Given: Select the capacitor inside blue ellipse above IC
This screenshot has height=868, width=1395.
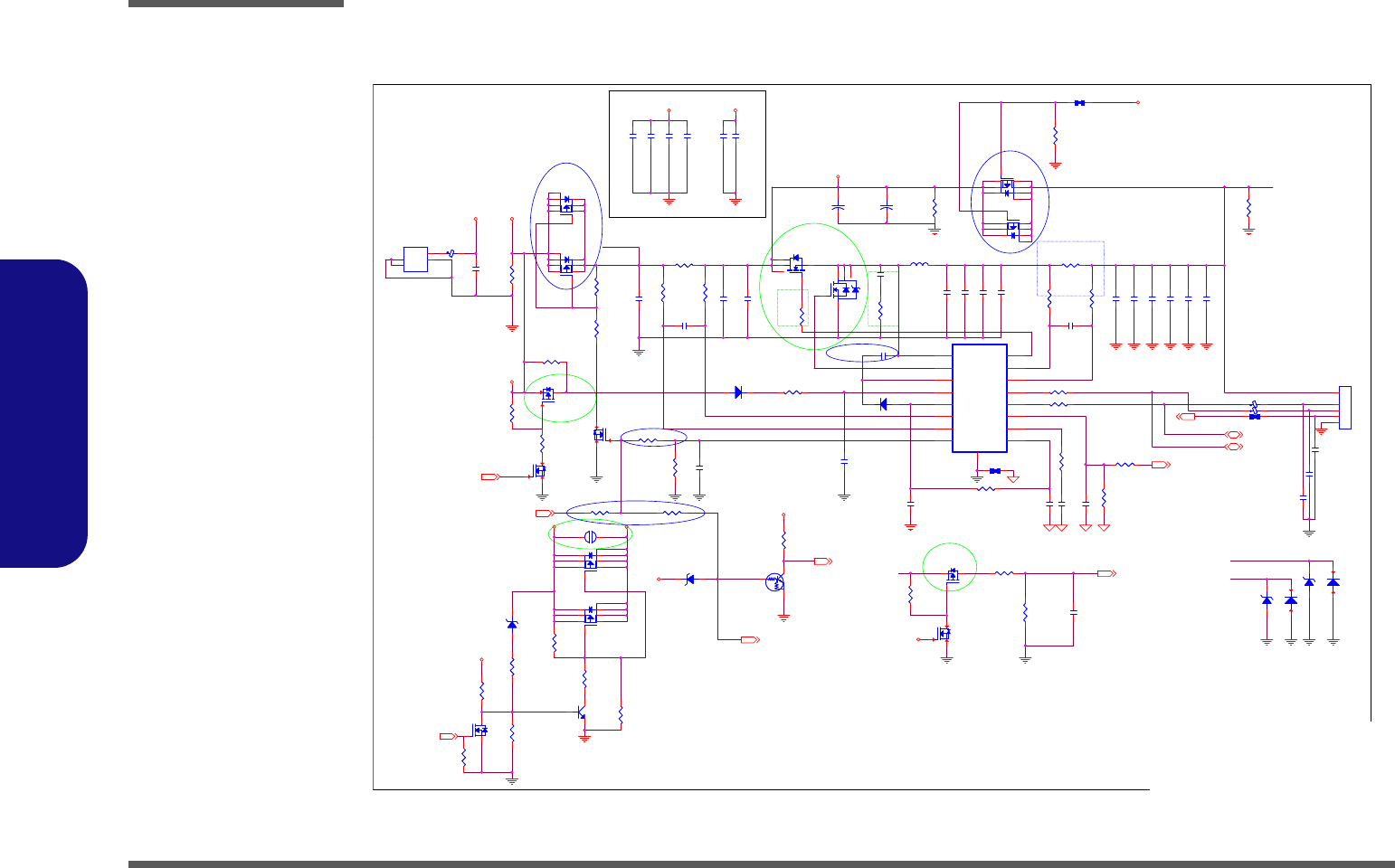Looking at the screenshot, I should point(883,355).
